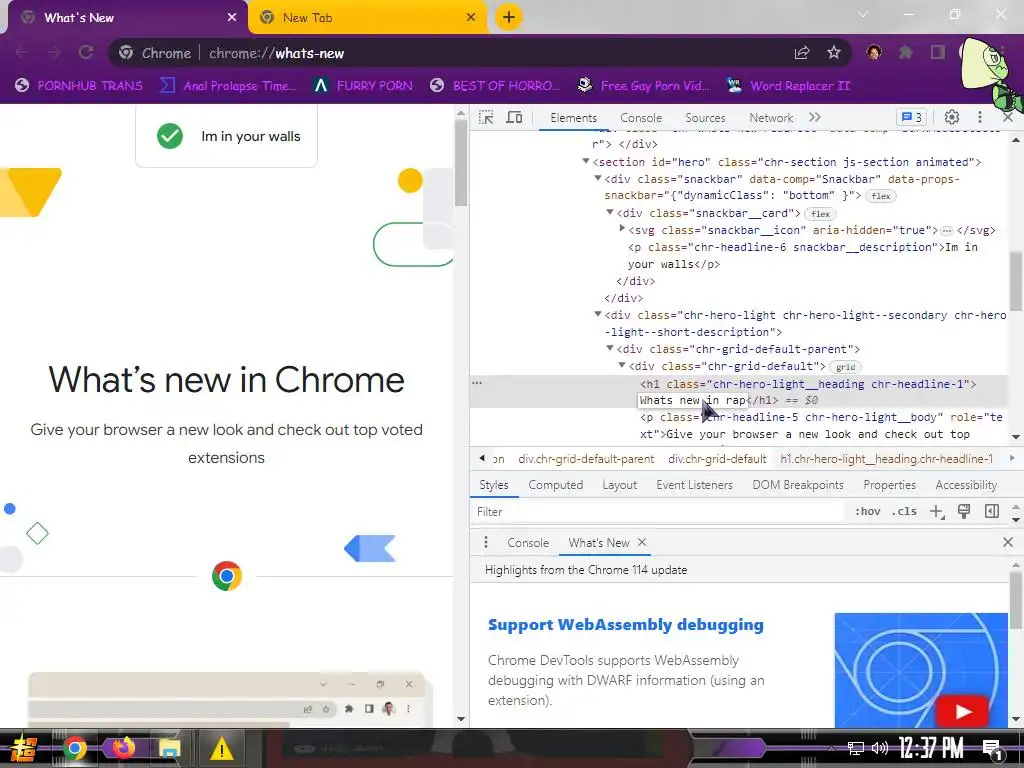The width and height of the screenshot is (1024, 768).
Task: Toggle the grid badge on chr-grid-default
Action: pos(845,367)
